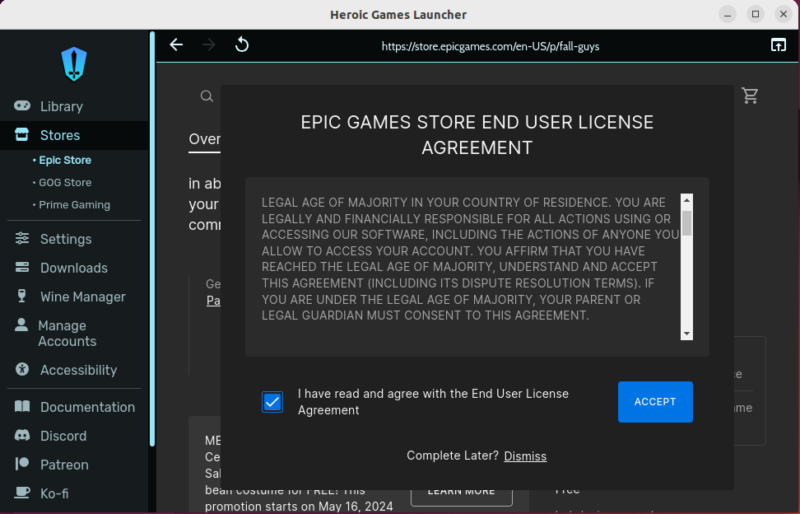This screenshot has height=514, width=800.
Task: Open Wine Manager in sidebar
Action: [x=82, y=297]
